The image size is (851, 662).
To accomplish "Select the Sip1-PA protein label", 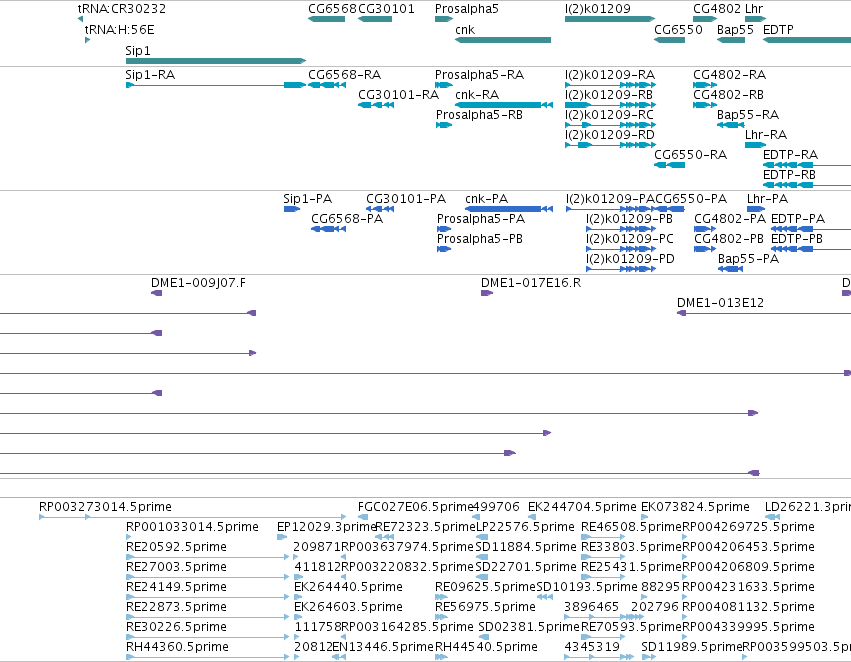I will click(308, 199).
